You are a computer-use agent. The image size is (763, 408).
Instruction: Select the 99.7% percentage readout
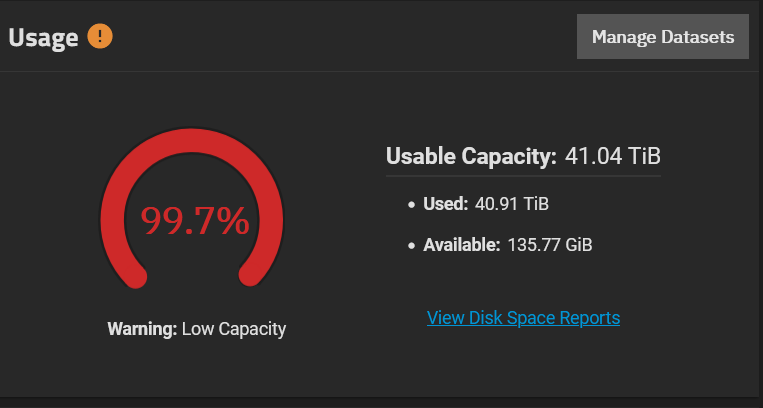coord(195,221)
